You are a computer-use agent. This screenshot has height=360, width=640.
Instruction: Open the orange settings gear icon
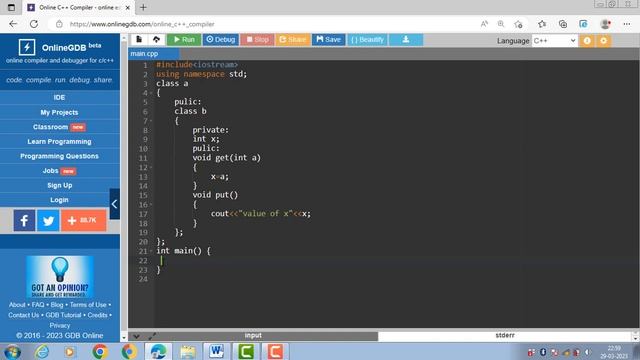(604, 40)
